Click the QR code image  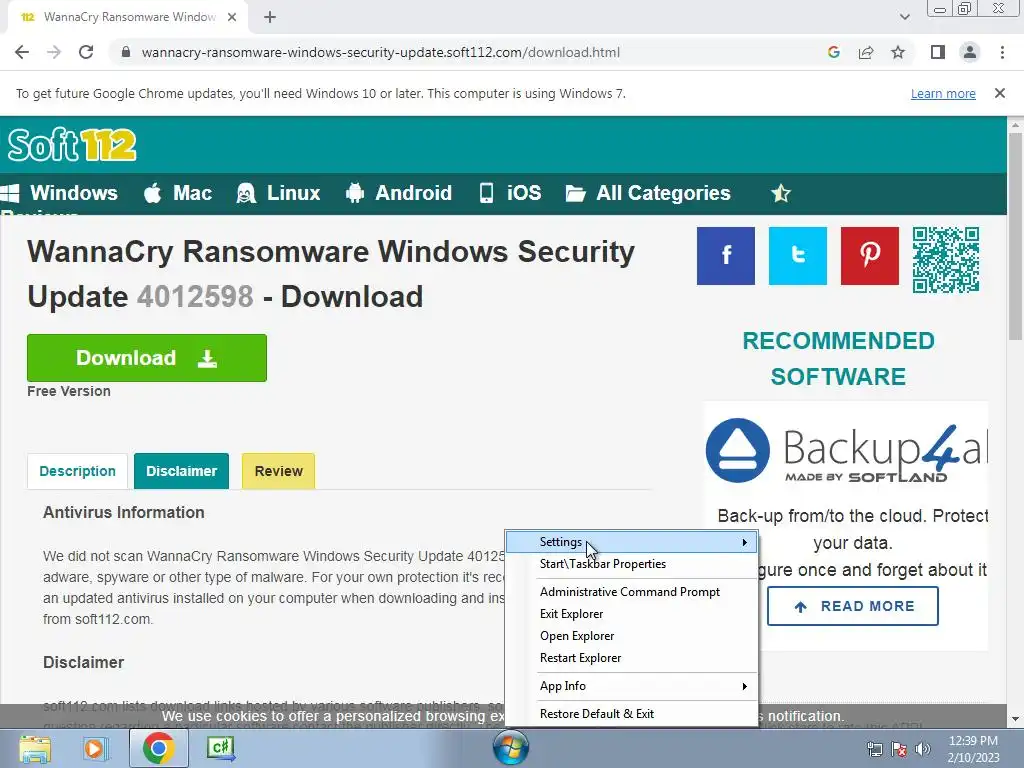[946, 260]
